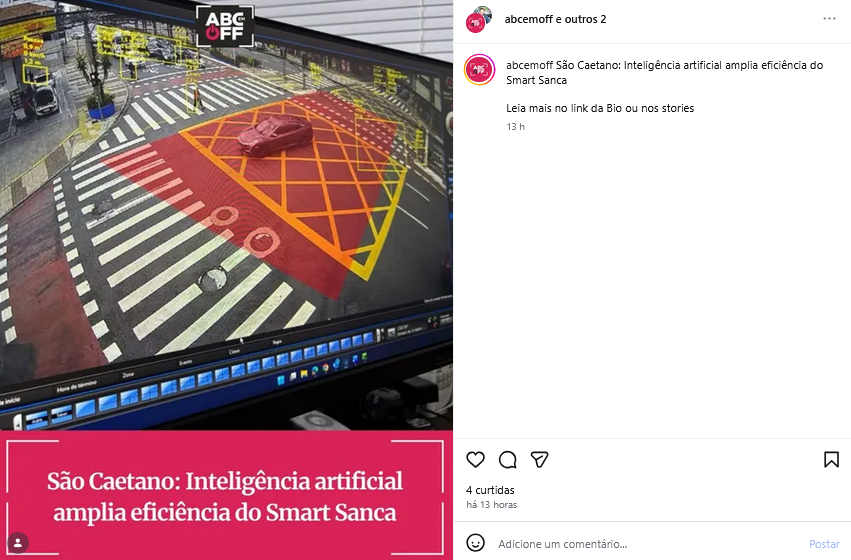Click the 'Postar' comment button
The image size is (851, 560).
coord(824,544)
